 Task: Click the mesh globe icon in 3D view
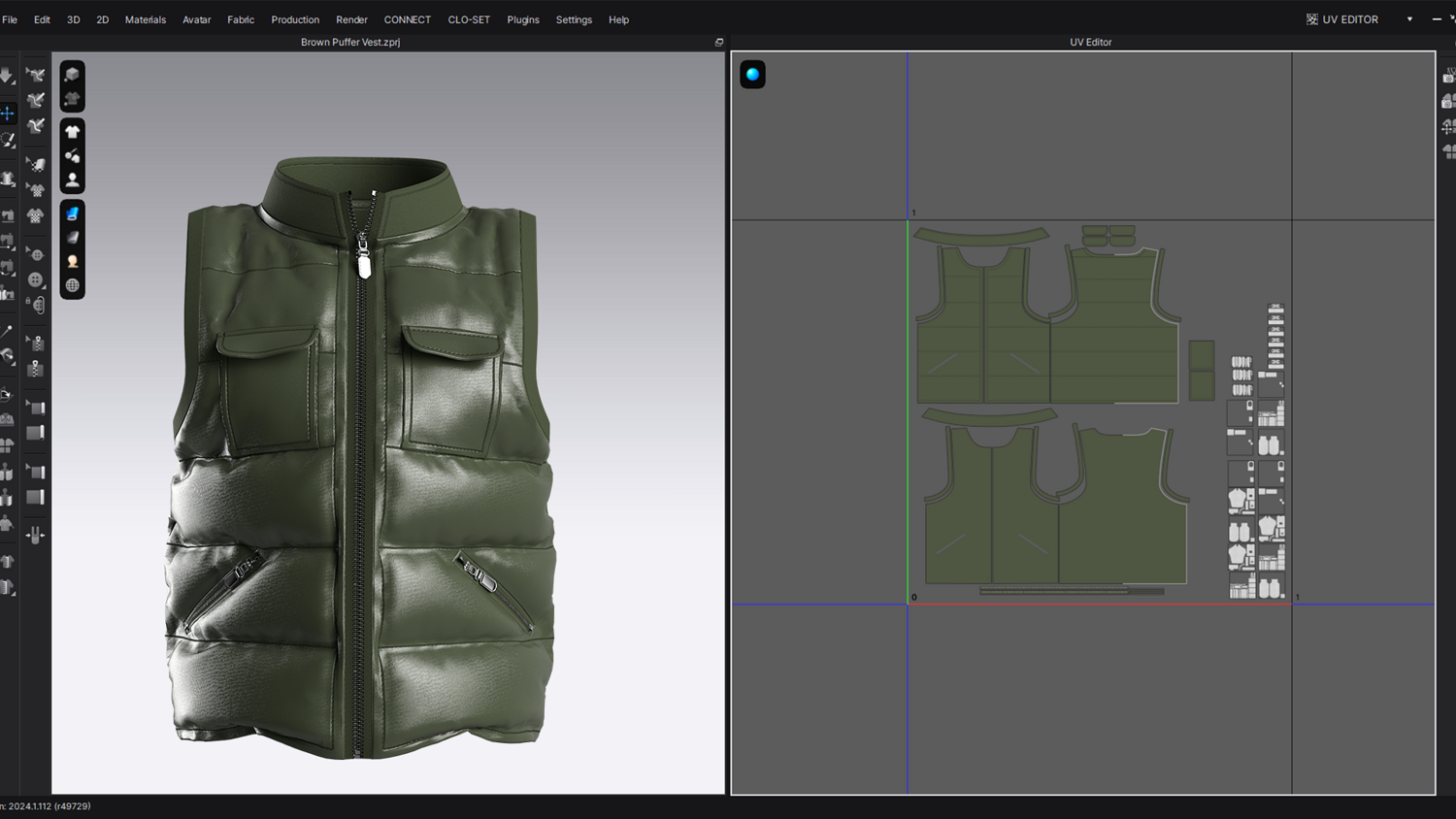click(72, 285)
